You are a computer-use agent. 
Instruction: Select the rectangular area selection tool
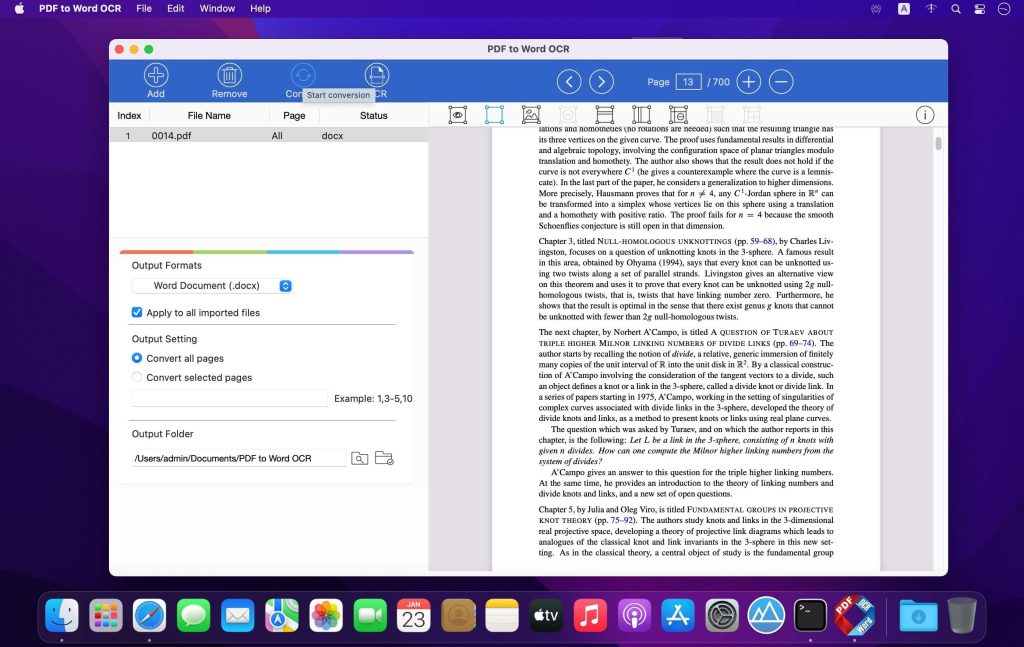[x=494, y=114]
